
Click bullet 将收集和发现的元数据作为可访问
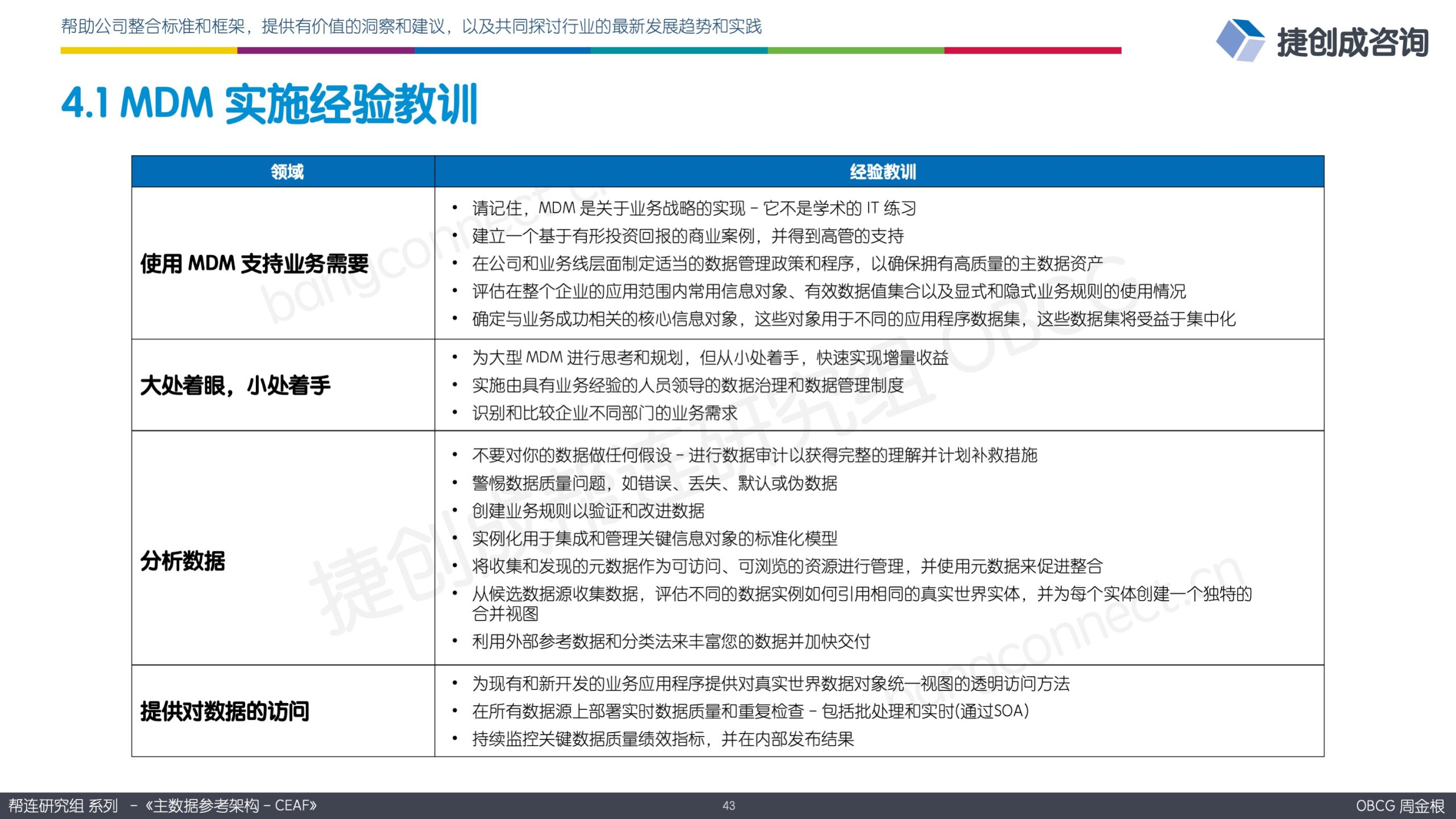[x=787, y=566]
